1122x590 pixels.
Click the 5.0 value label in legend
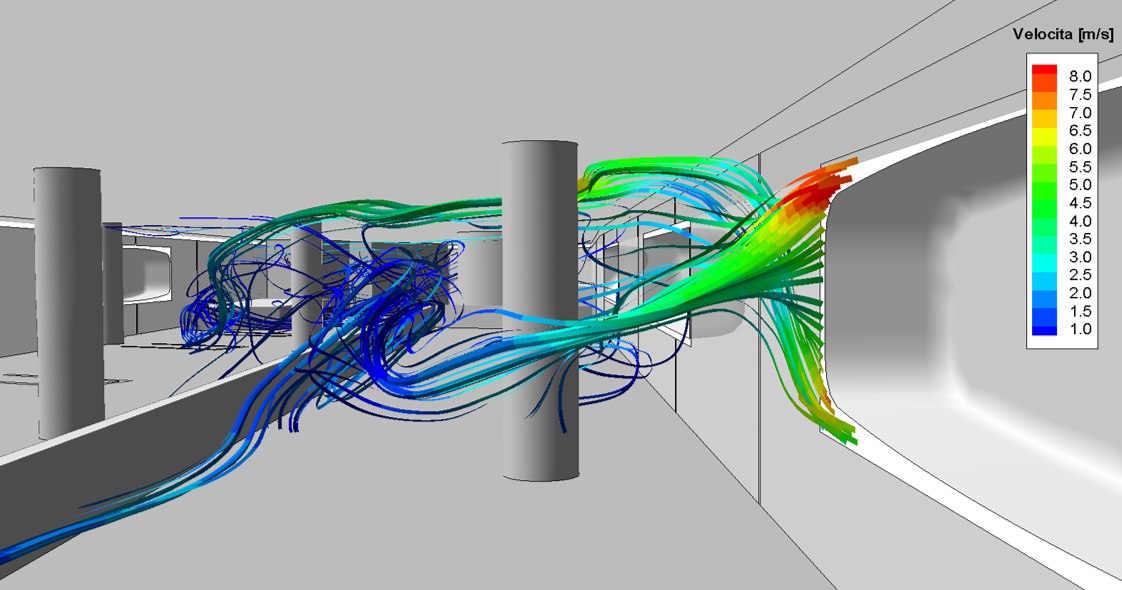pos(1080,184)
